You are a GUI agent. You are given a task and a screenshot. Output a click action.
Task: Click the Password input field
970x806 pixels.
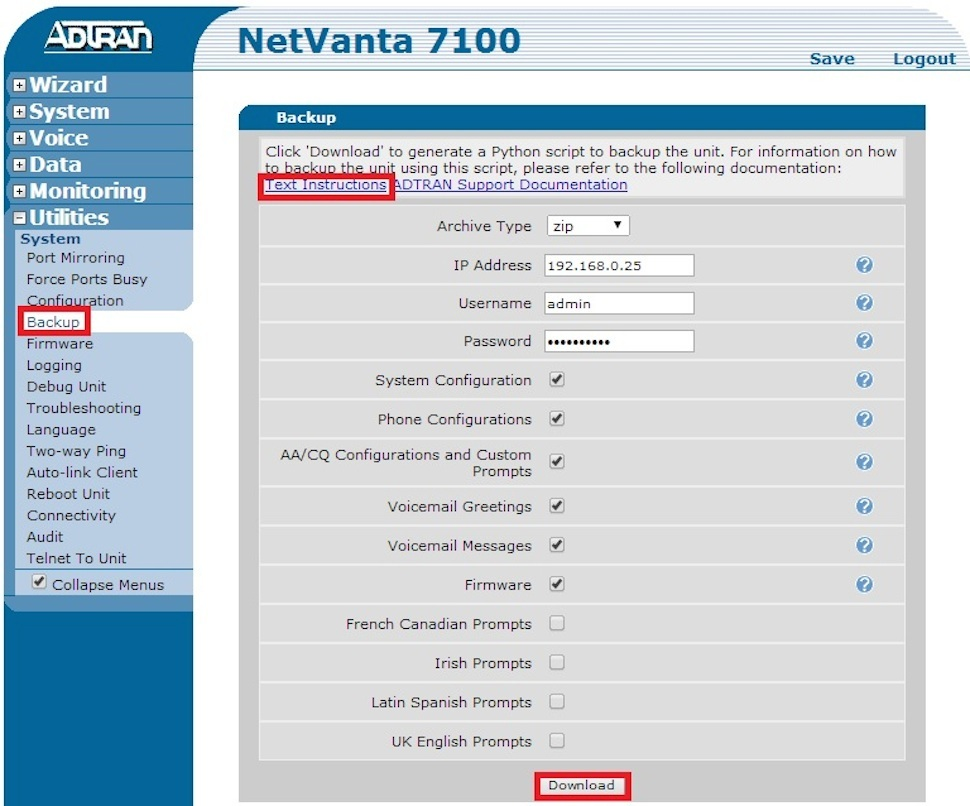619,341
